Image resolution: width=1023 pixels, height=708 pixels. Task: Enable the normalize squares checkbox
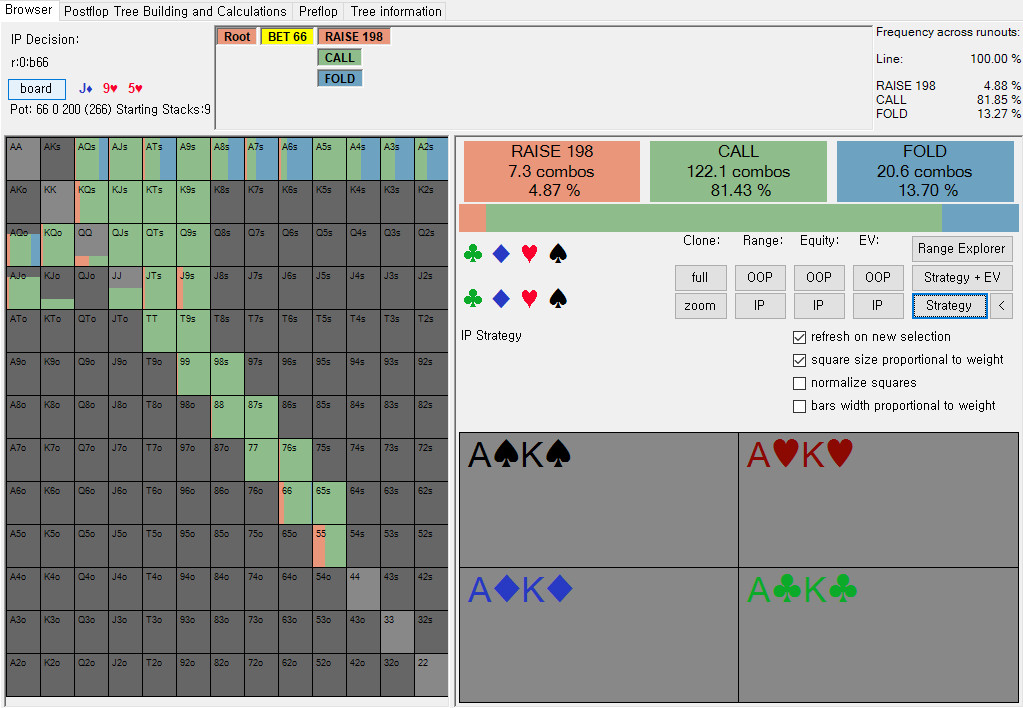[799, 383]
